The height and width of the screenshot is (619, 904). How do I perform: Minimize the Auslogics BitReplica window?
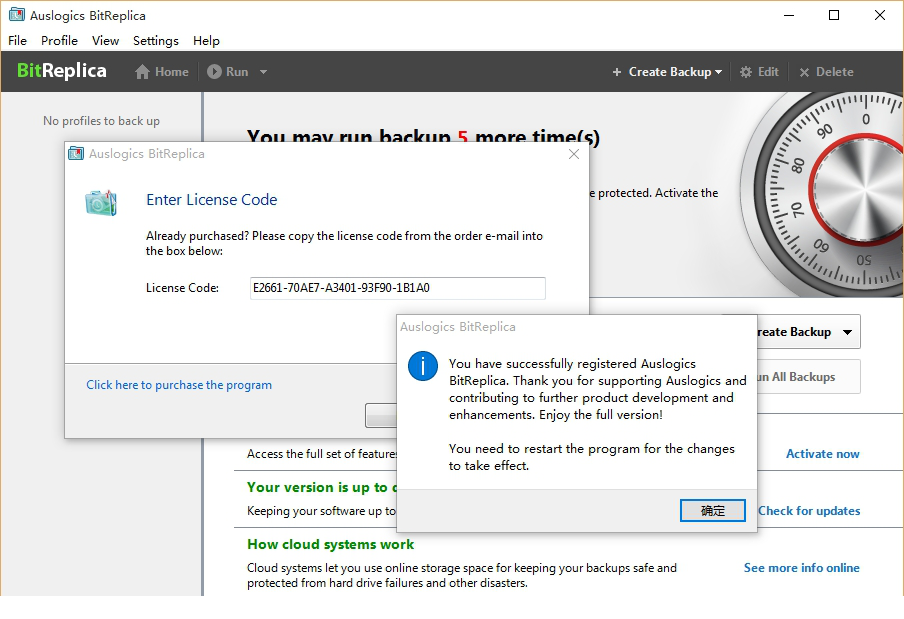point(789,16)
